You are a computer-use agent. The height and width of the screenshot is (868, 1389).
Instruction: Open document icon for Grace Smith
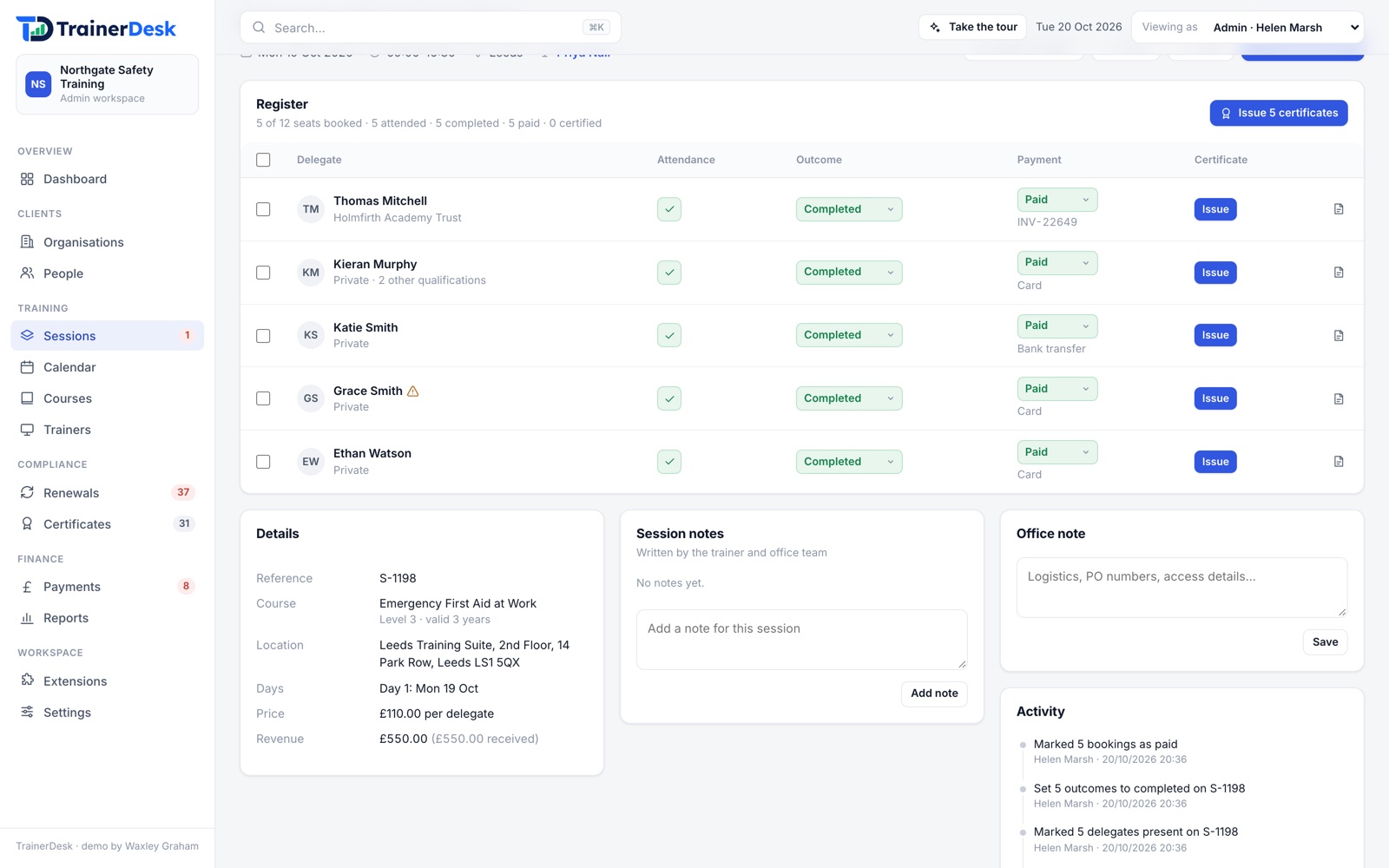[x=1339, y=398]
